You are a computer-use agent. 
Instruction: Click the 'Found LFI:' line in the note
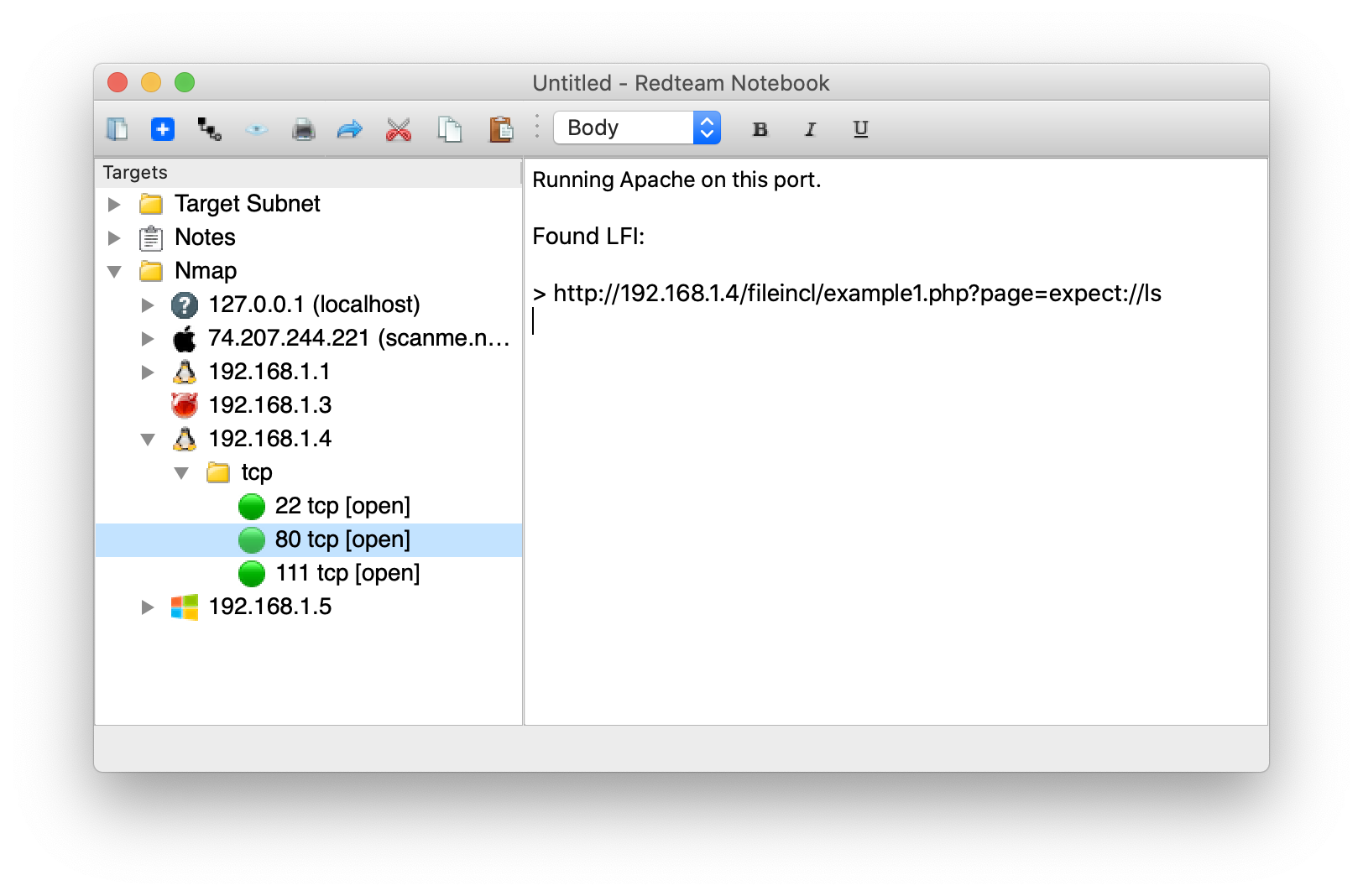tap(588, 237)
